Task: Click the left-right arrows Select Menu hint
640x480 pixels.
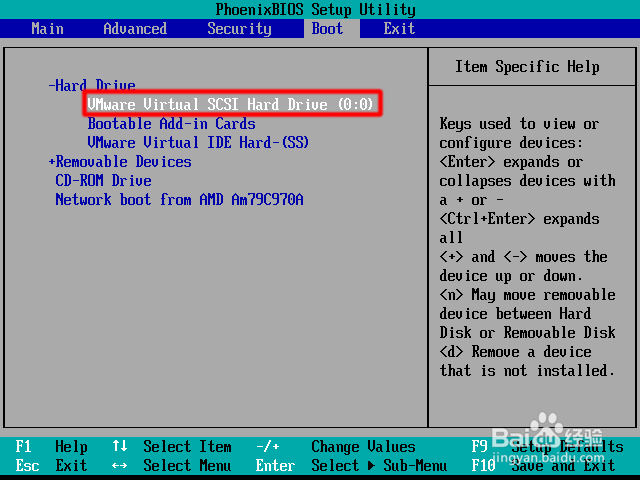Action: click(171, 465)
